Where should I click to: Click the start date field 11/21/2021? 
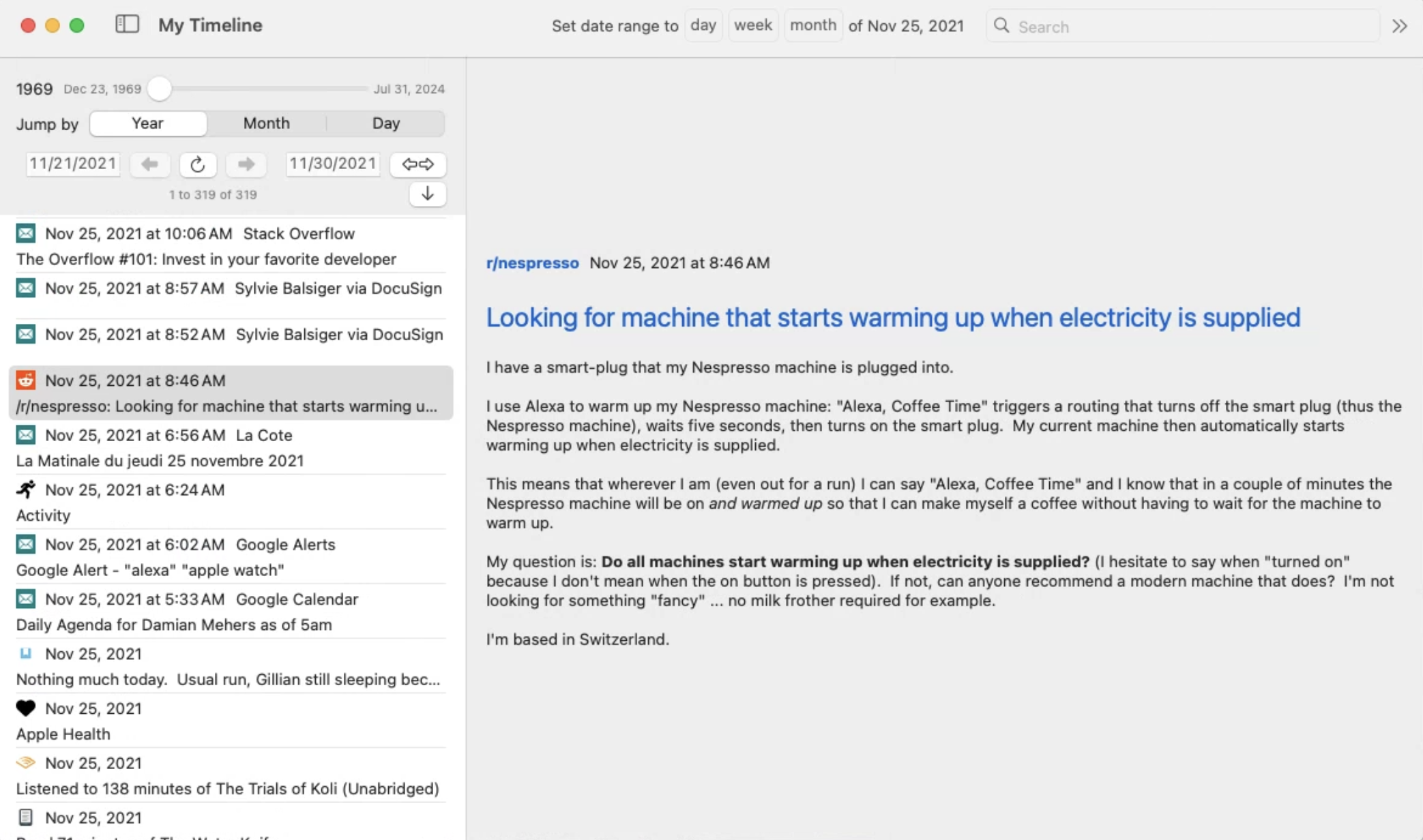click(73, 164)
